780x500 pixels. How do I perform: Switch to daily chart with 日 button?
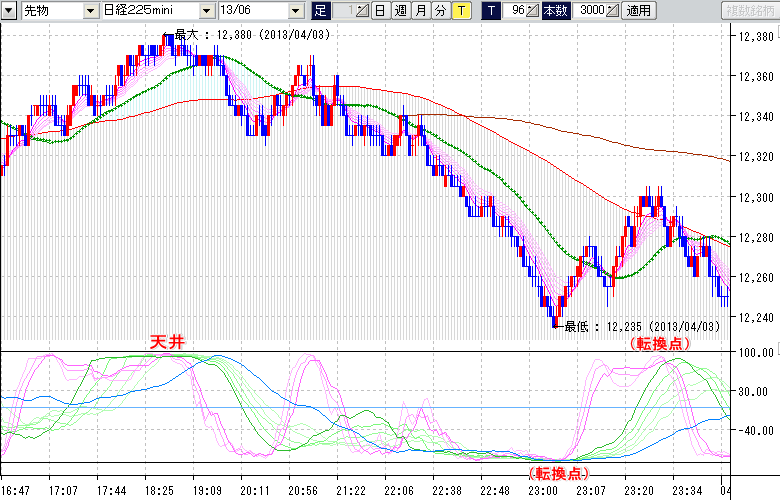coord(380,11)
